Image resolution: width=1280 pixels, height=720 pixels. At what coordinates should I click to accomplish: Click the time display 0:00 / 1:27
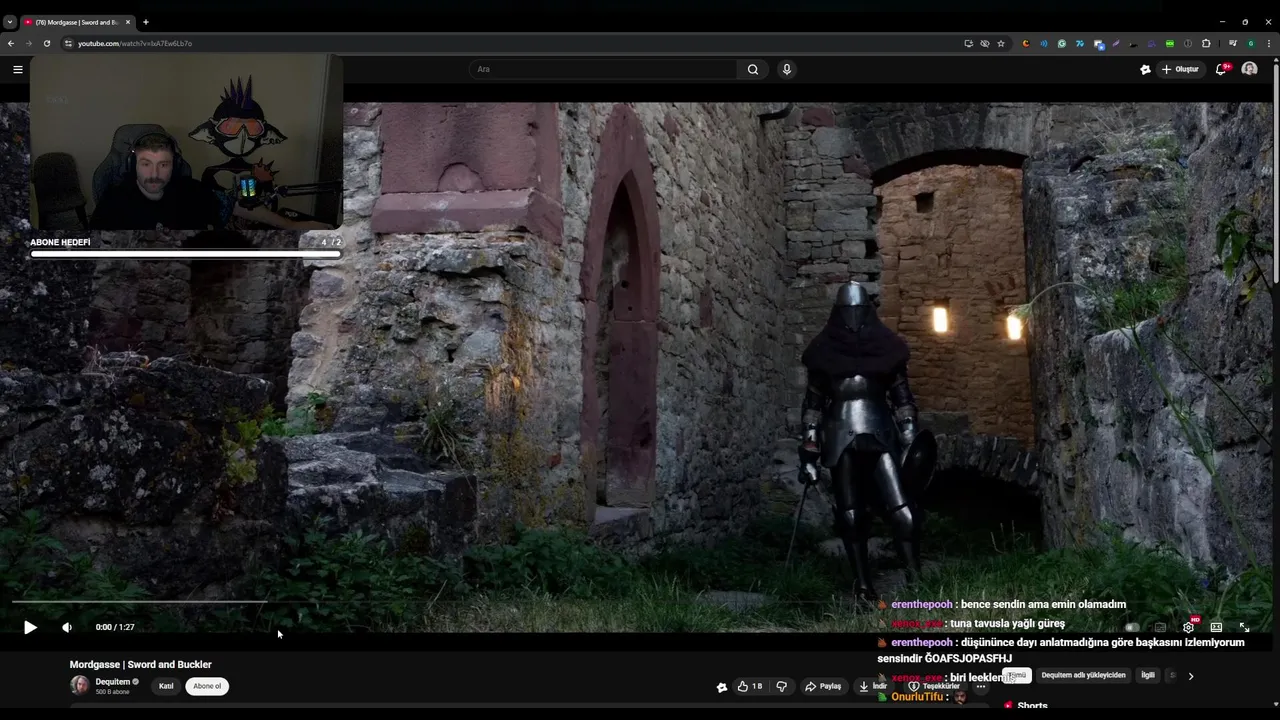coord(115,627)
